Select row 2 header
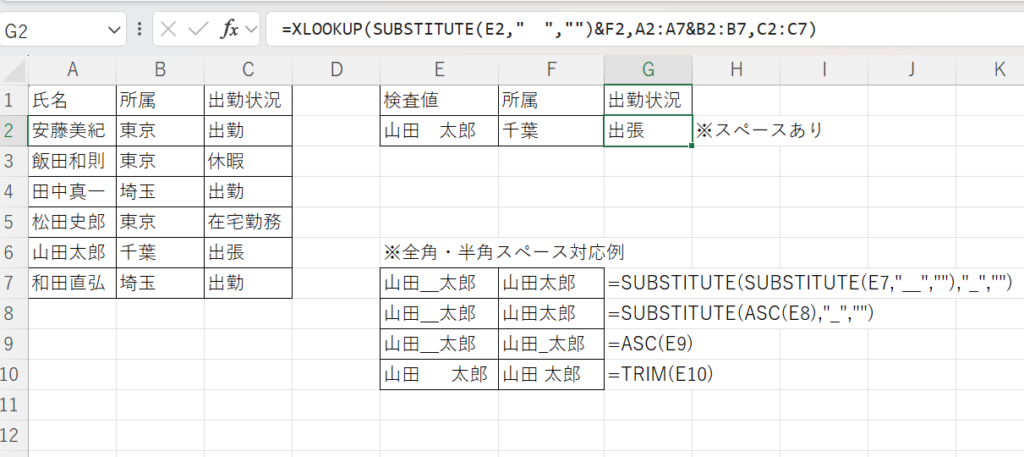 click(x=14, y=131)
